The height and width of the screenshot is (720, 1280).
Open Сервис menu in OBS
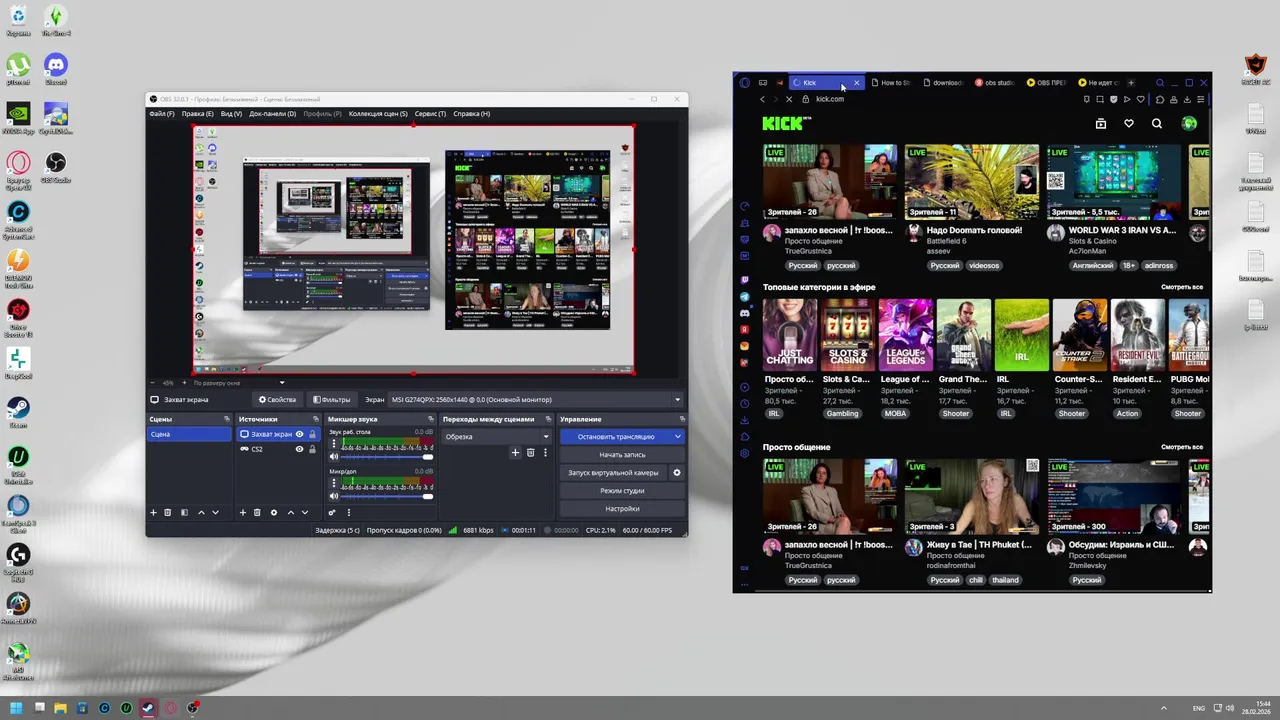click(x=430, y=114)
